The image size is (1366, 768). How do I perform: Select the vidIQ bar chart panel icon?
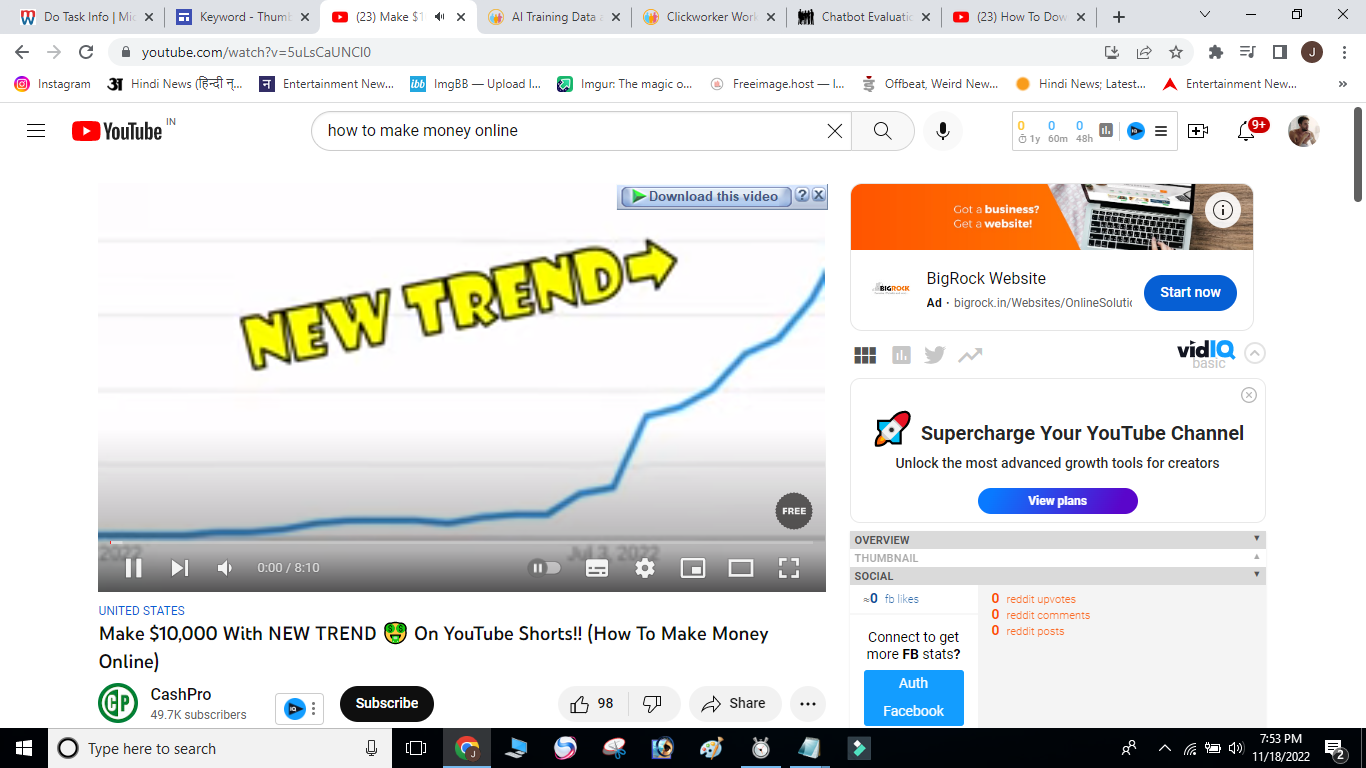tap(901, 355)
